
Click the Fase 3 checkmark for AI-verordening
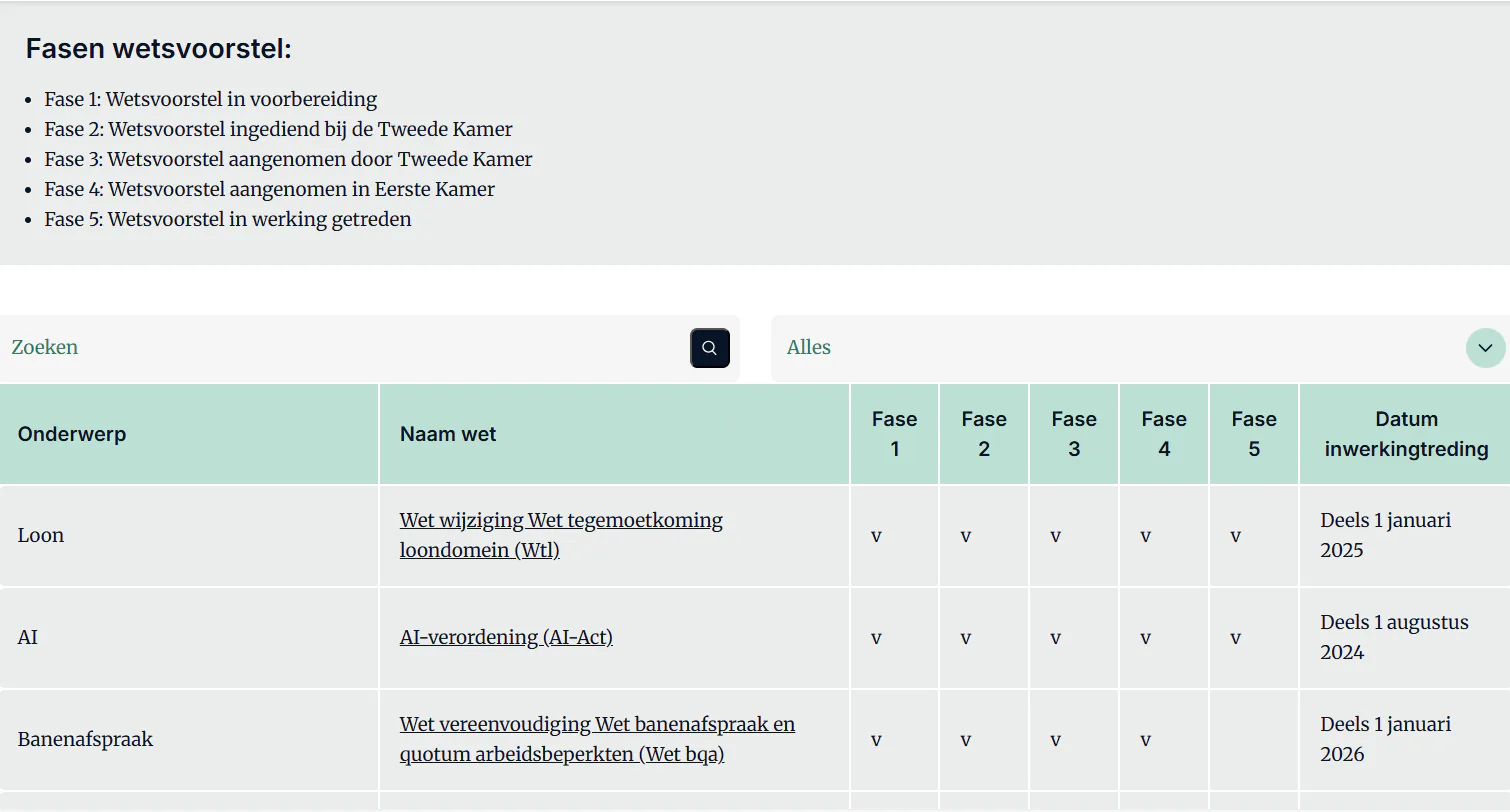1055,637
